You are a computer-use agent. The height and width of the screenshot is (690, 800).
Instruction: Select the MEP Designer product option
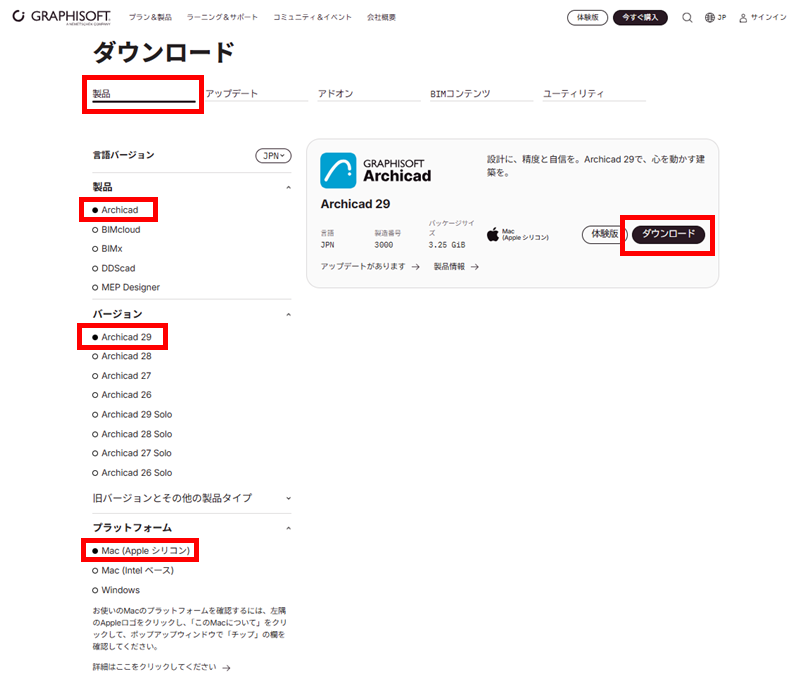[x=126, y=287]
